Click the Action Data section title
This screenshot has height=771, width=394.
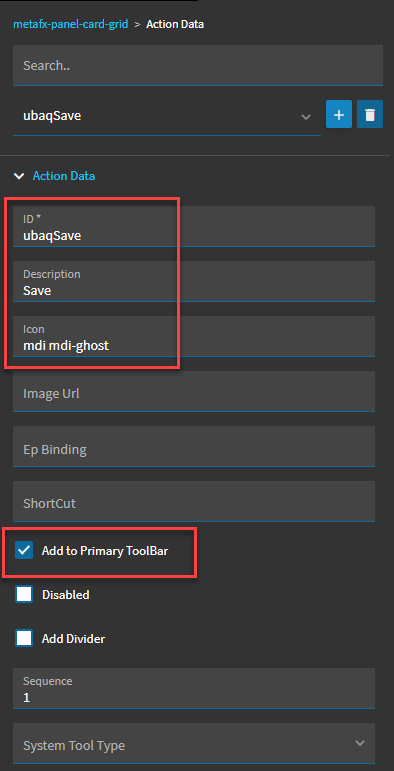(64, 176)
